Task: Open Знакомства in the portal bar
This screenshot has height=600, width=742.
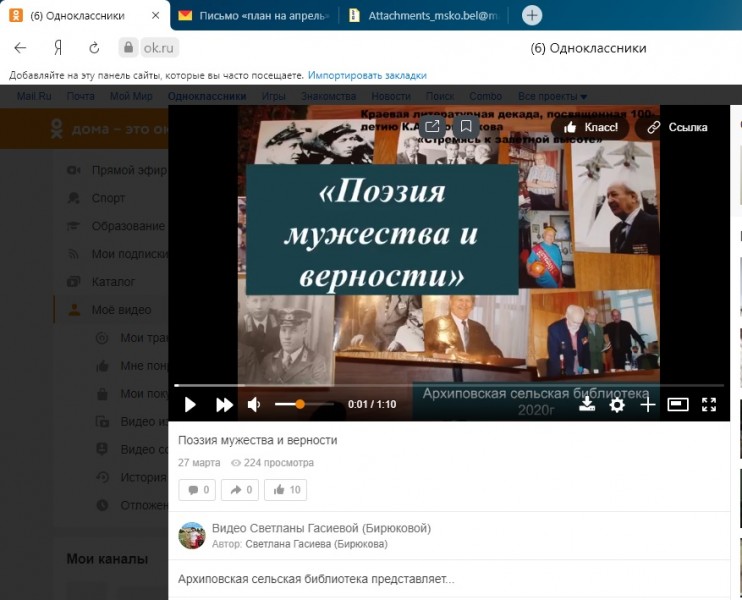Action: click(x=328, y=96)
